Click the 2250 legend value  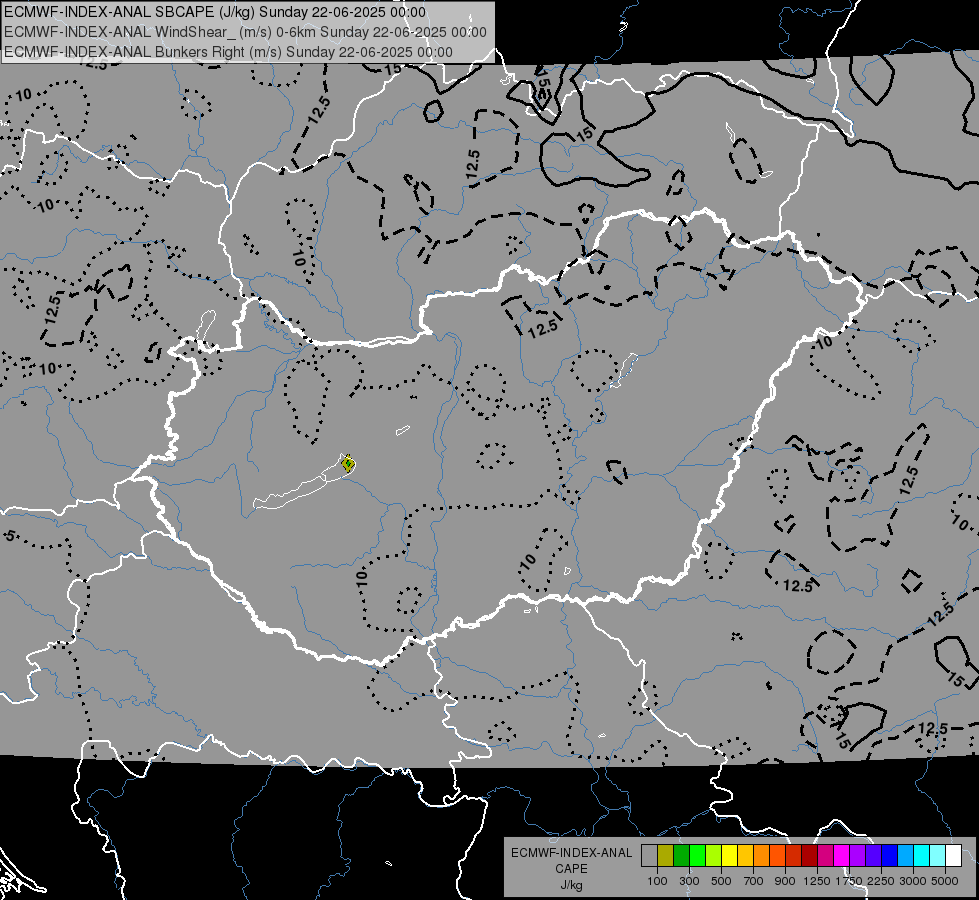pos(881,881)
